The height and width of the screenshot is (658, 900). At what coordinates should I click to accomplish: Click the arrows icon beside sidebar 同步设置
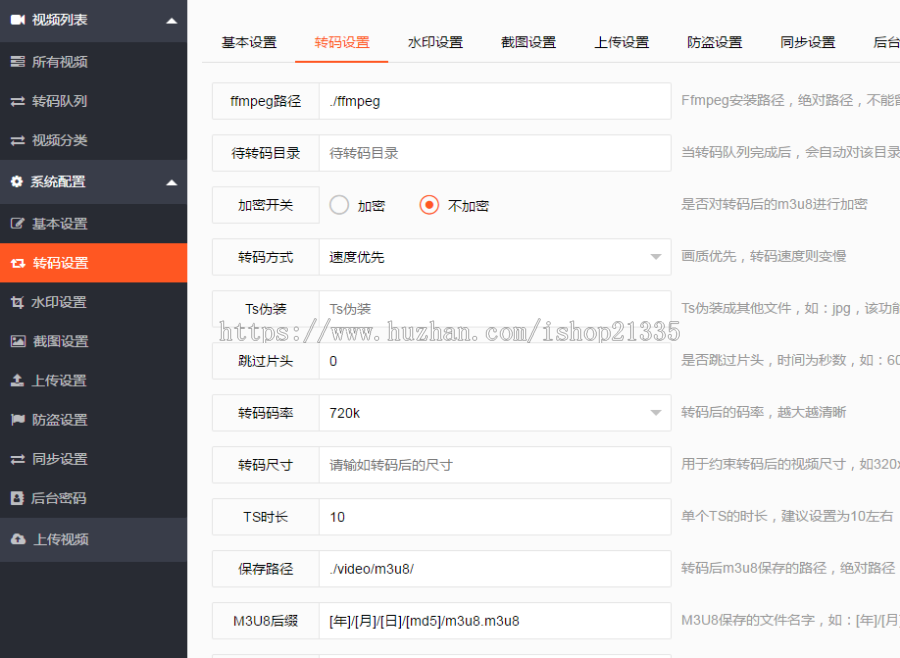pos(18,459)
